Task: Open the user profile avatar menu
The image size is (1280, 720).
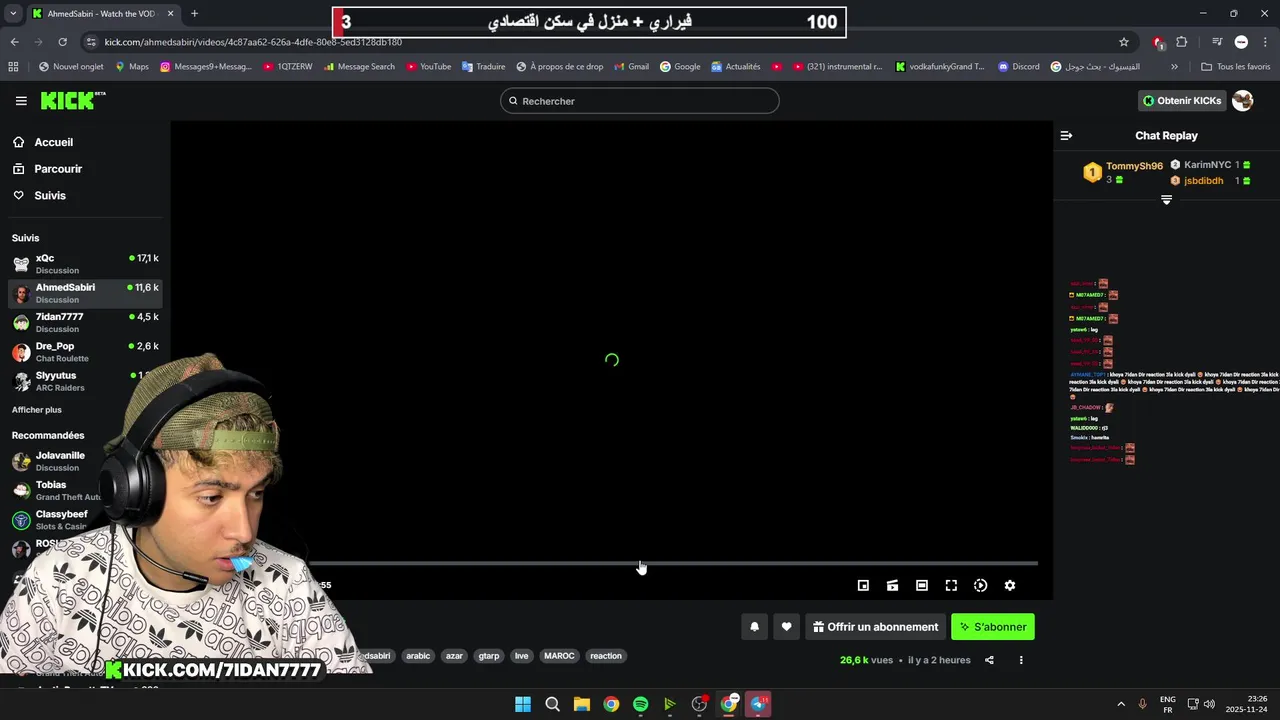Action: point(1242,101)
